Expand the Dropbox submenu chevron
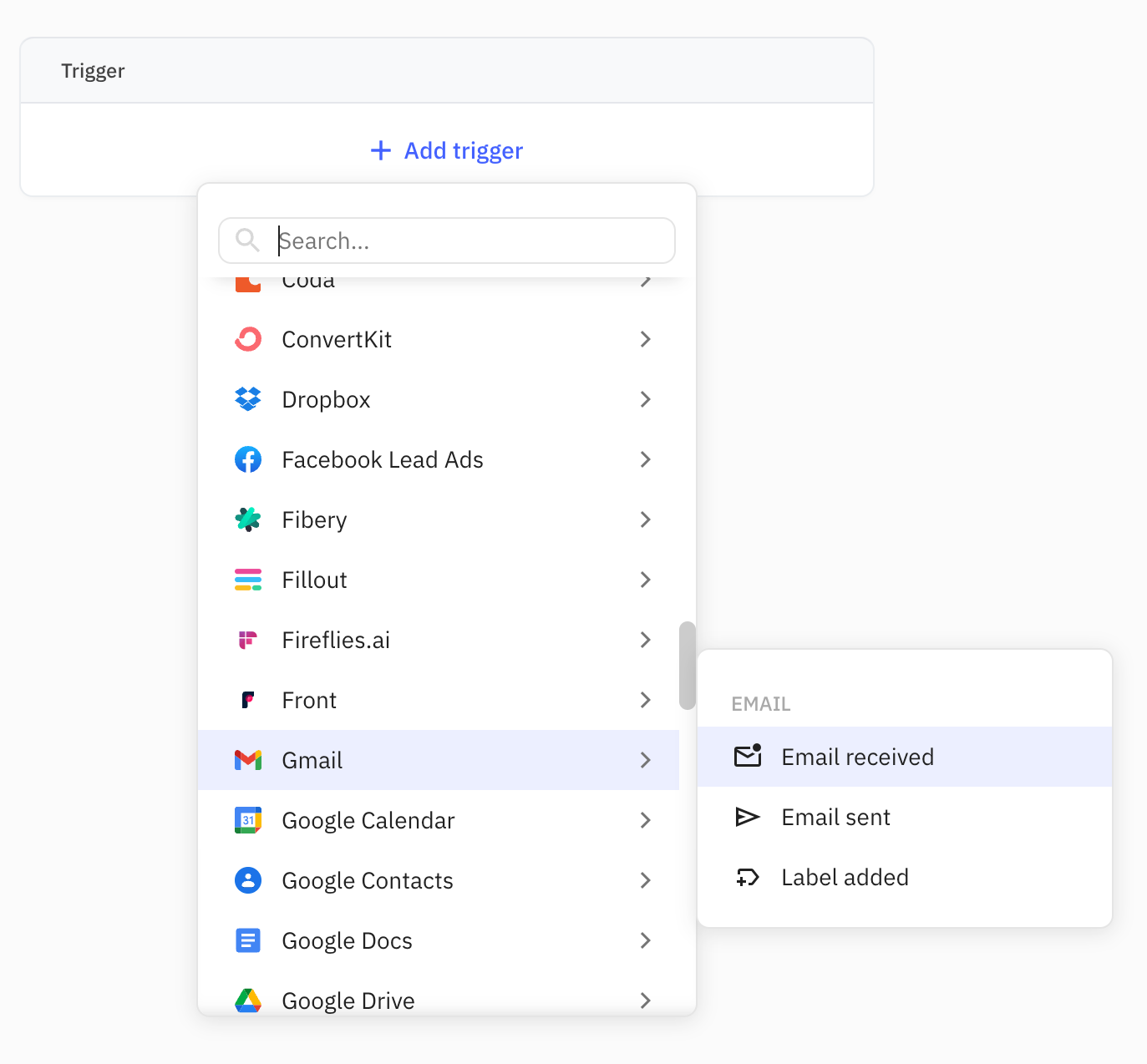 point(645,399)
